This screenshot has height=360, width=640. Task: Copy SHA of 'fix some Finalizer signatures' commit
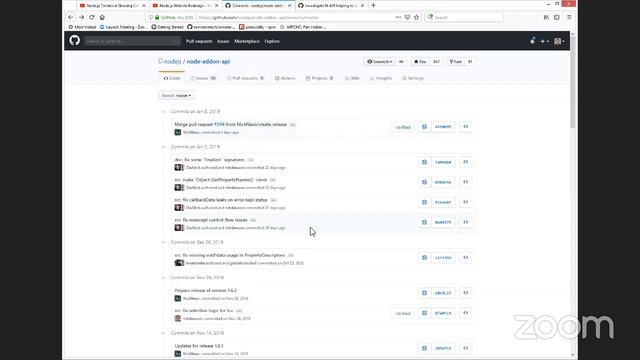[x=424, y=162]
